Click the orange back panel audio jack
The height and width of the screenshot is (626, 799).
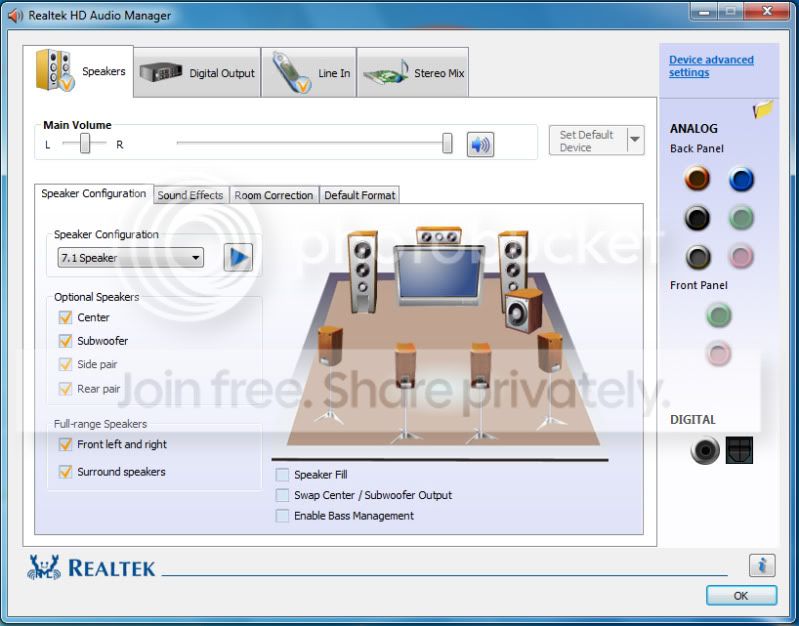697,178
